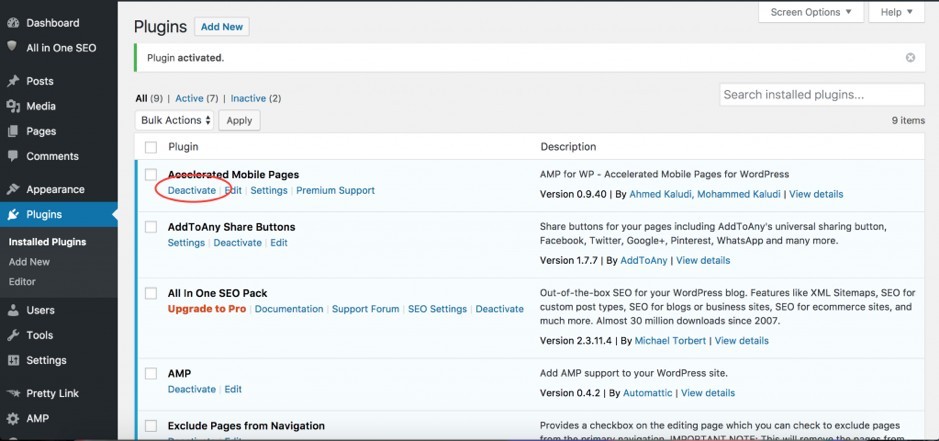939x441 pixels.
Task: View details for AMP plugin
Action: [708, 394]
